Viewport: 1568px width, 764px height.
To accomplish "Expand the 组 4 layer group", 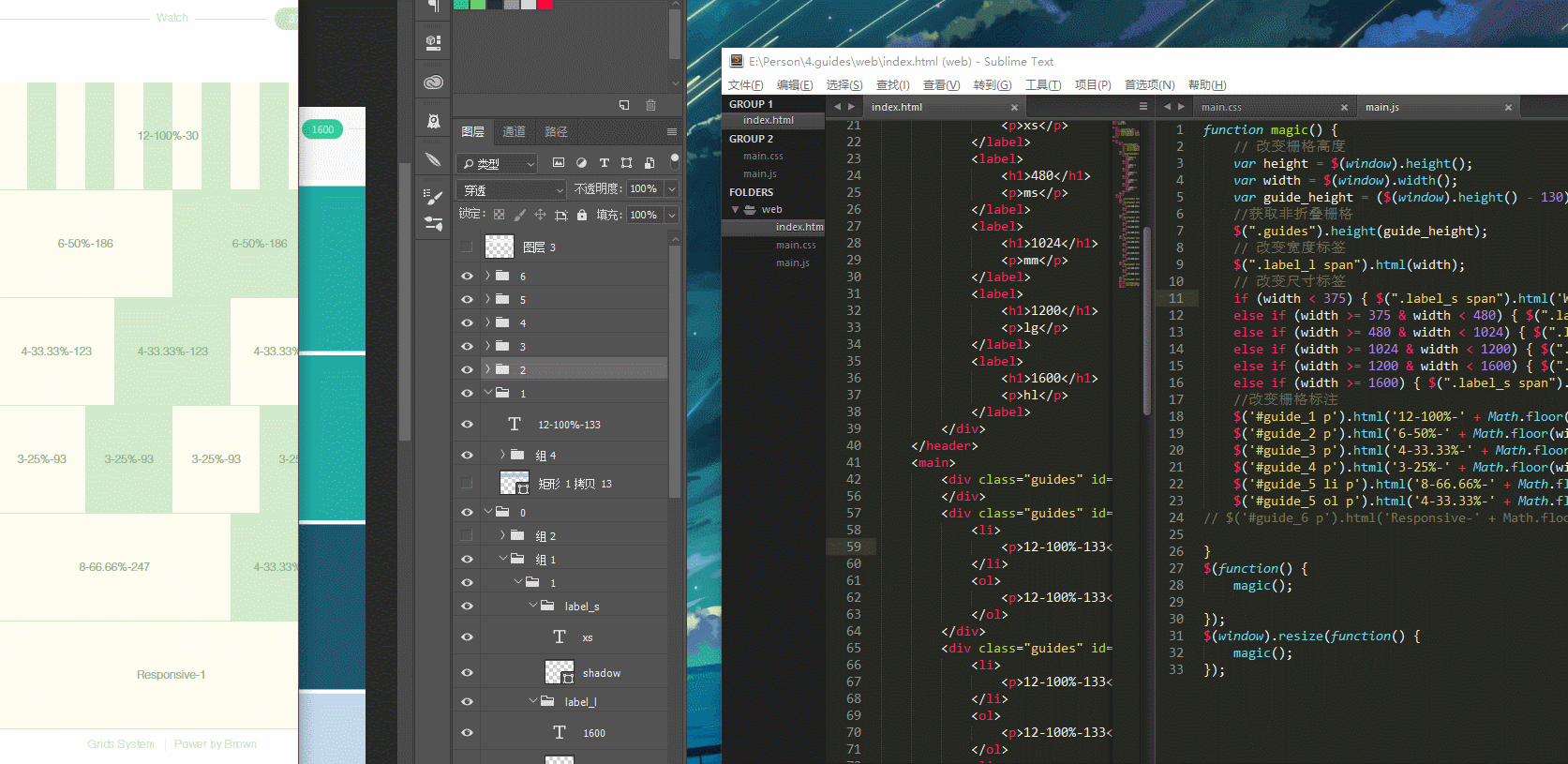I will click(x=502, y=455).
